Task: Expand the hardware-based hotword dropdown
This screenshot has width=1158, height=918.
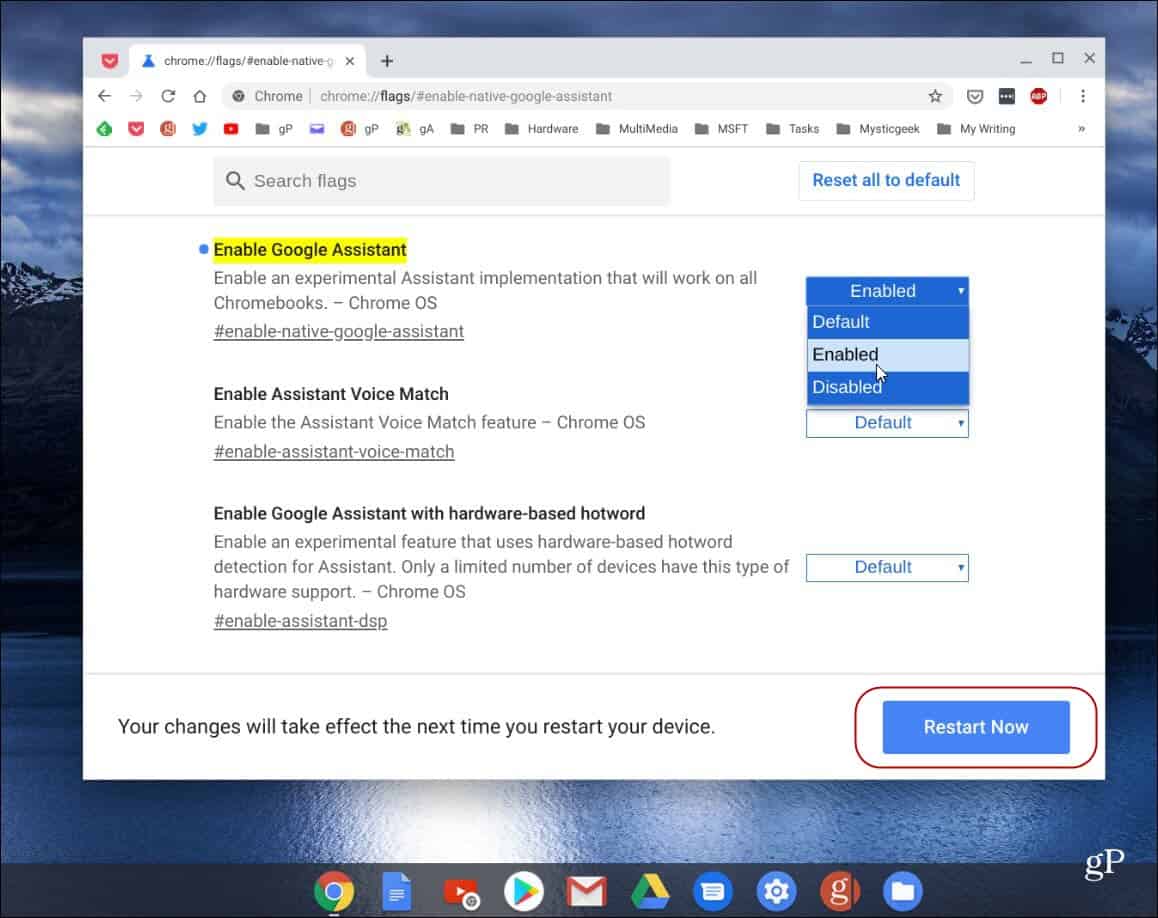Action: [887, 567]
